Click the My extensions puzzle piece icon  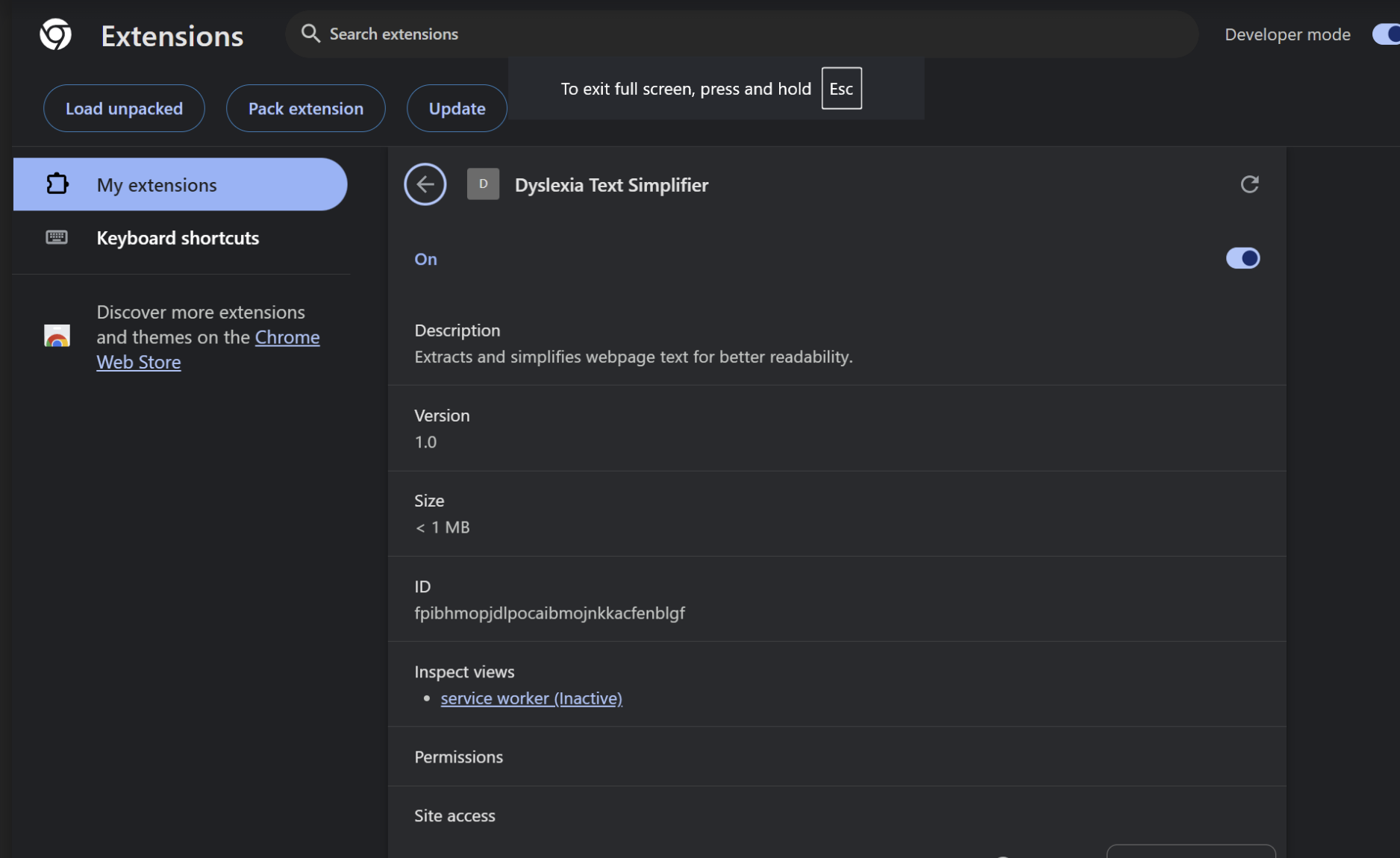57,184
